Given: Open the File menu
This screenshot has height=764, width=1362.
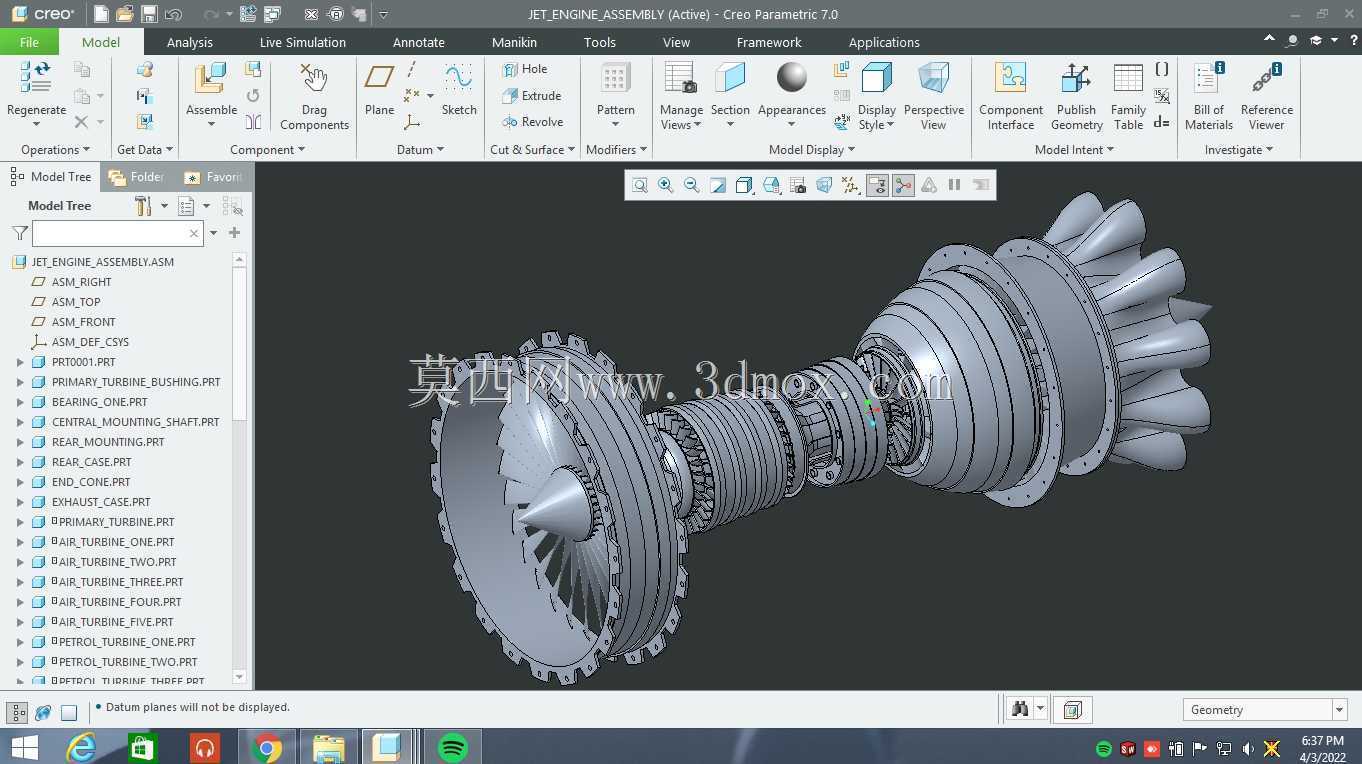Looking at the screenshot, I should 29,42.
